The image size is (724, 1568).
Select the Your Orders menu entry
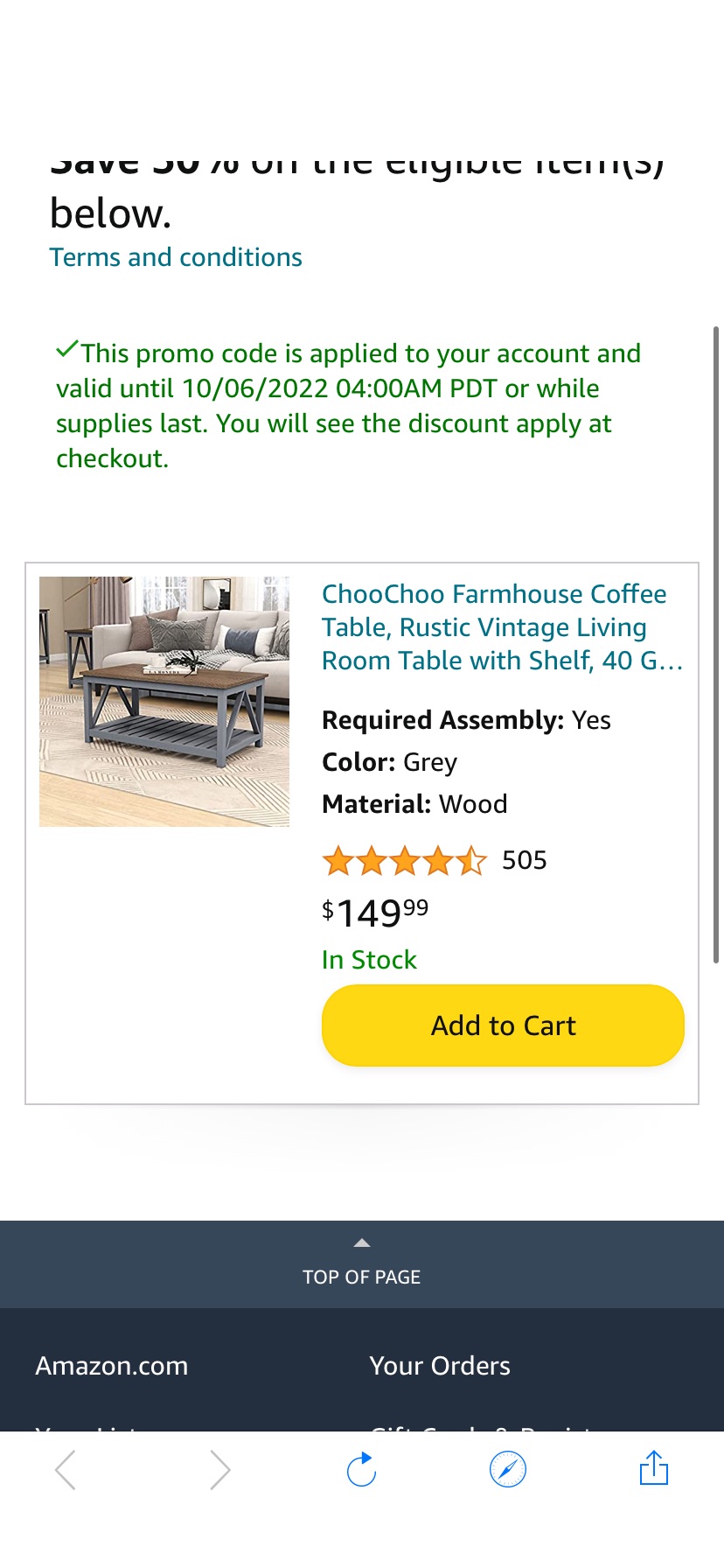(440, 1365)
